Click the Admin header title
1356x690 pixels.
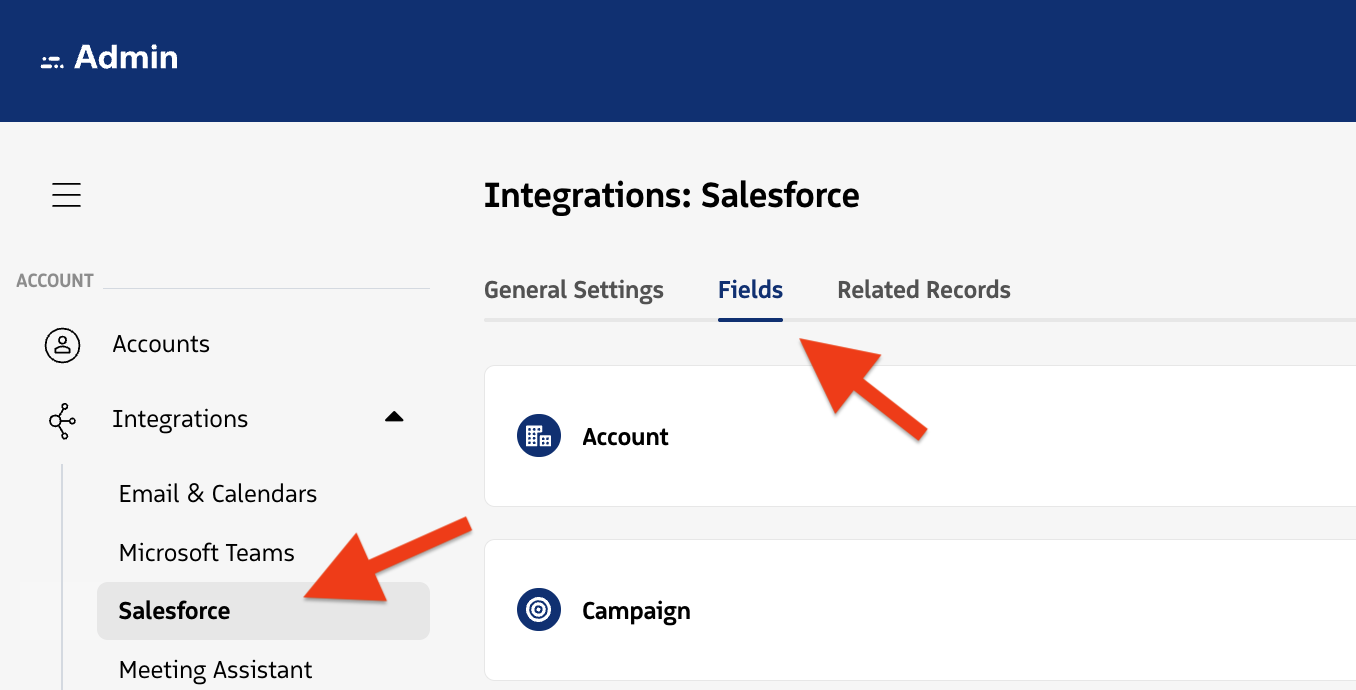pyautogui.click(x=126, y=58)
